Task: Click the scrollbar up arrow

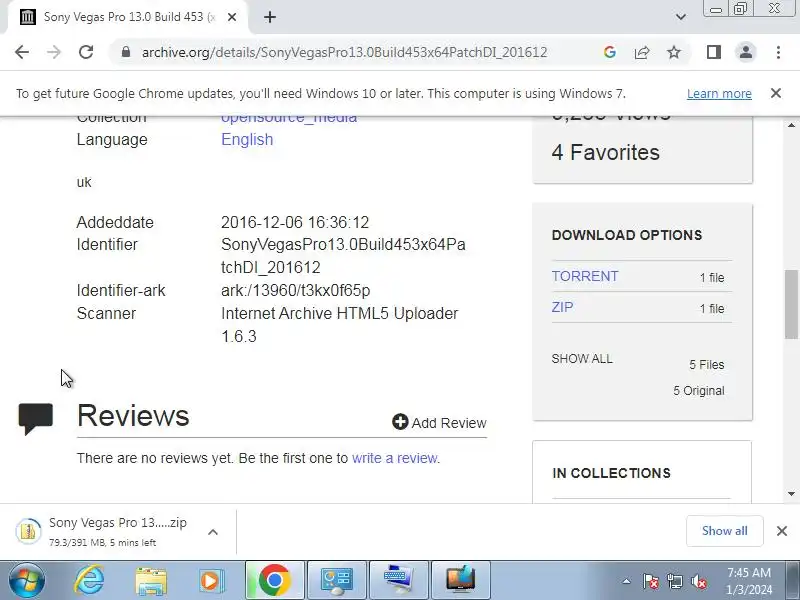Action: point(791,125)
